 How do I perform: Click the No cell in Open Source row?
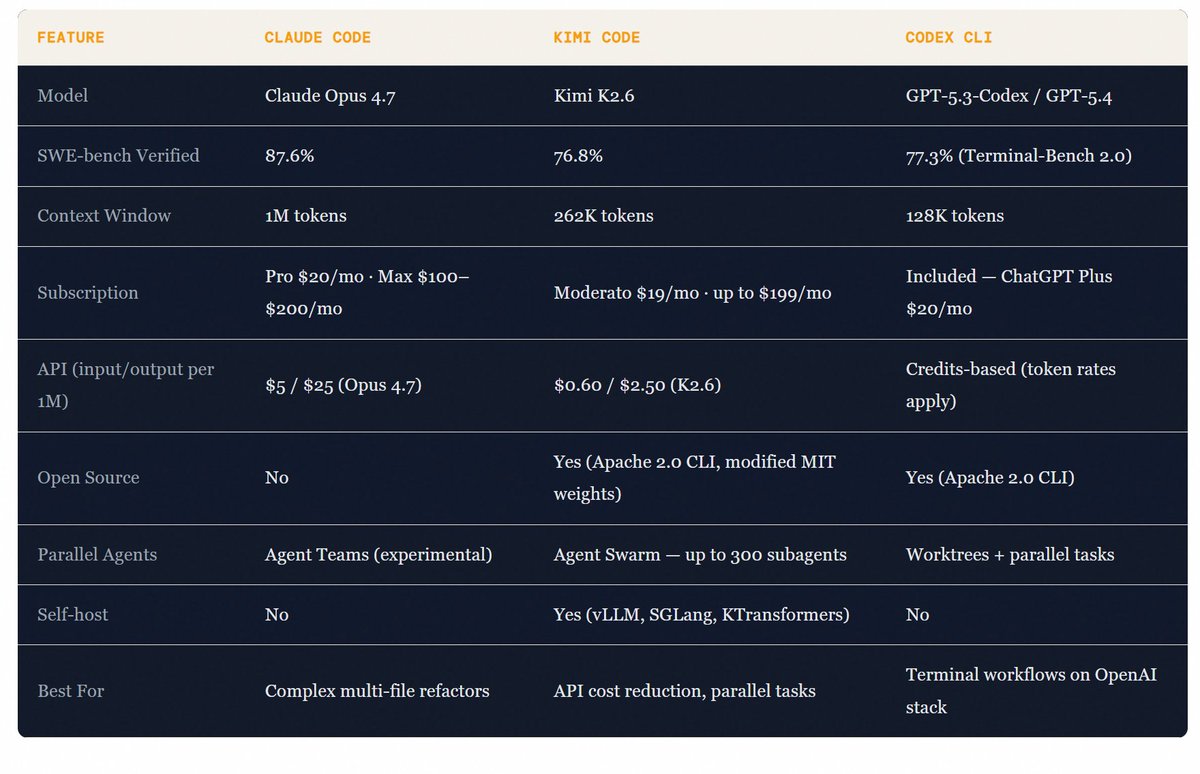276,478
